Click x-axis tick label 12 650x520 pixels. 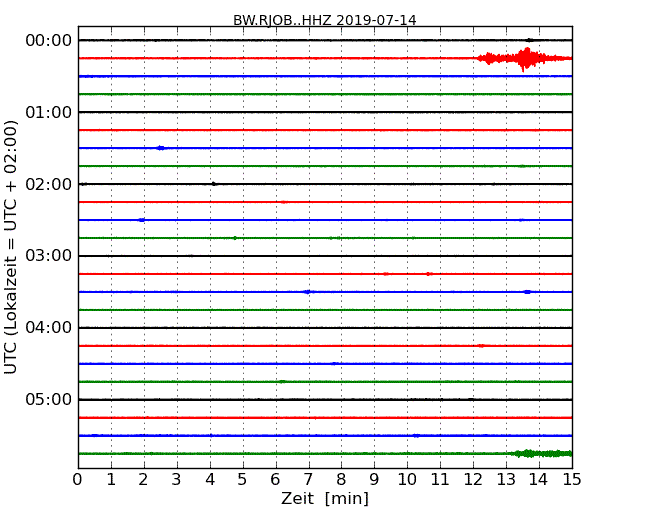point(473,480)
